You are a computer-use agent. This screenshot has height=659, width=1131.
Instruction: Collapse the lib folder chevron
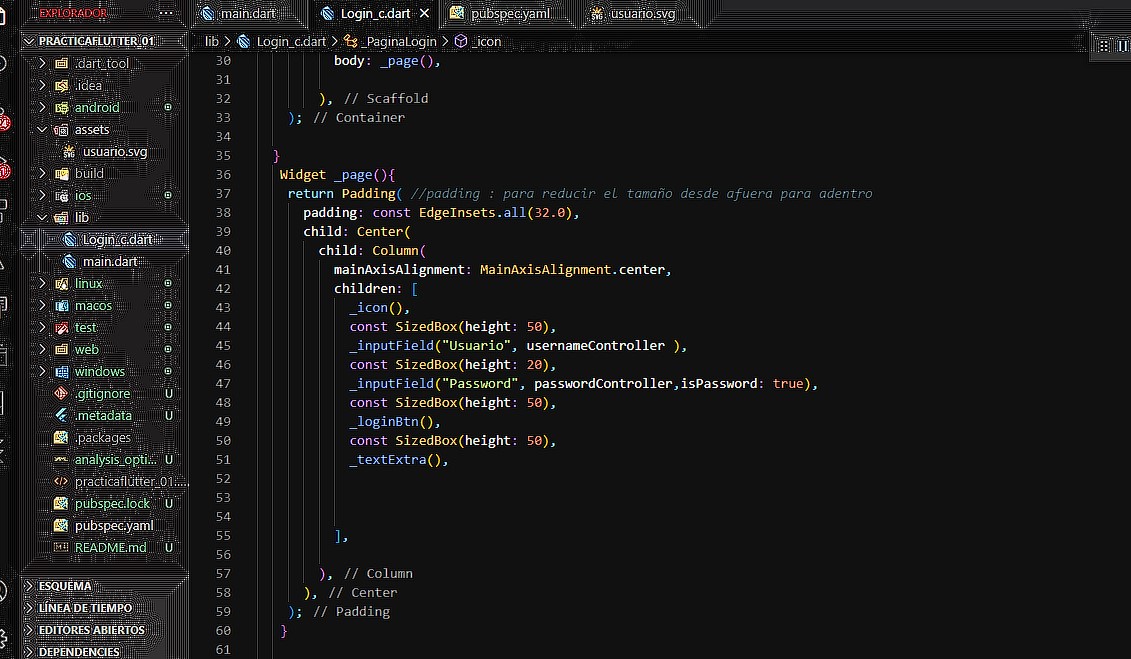click(x=42, y=218)
